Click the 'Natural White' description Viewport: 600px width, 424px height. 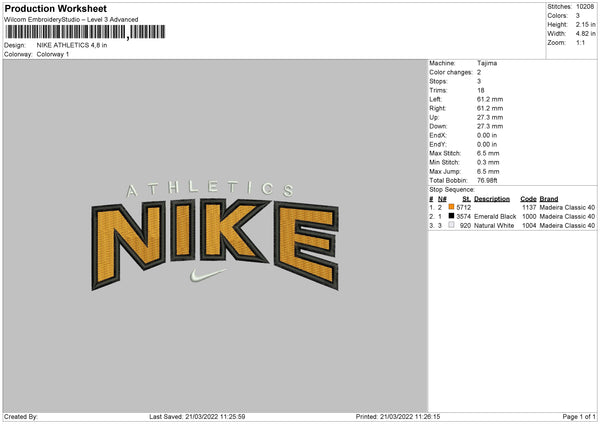point(494,226)
